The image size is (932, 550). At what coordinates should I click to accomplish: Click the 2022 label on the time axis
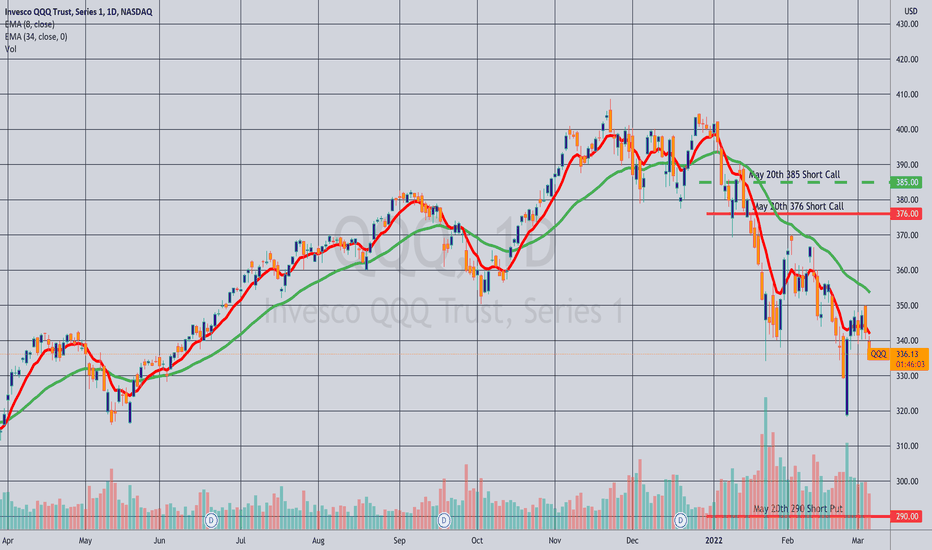click(713, 540)
